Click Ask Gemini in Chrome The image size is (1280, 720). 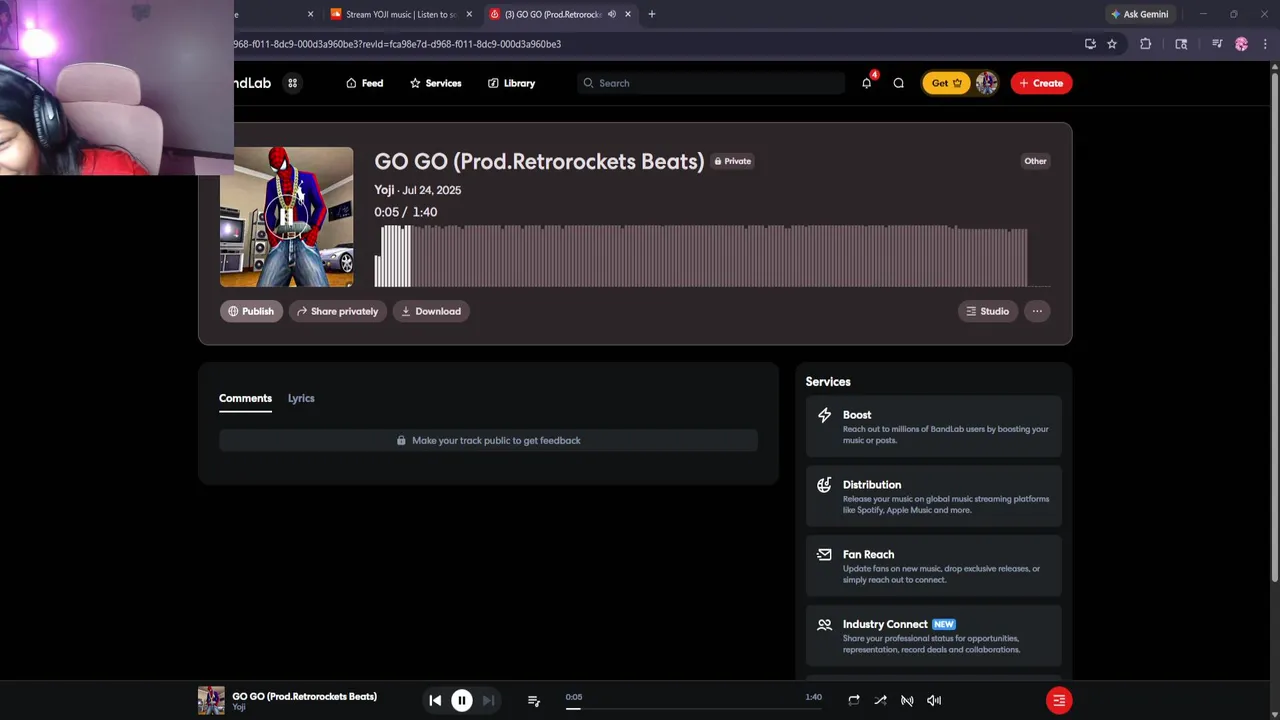[x=1139, y=14]
